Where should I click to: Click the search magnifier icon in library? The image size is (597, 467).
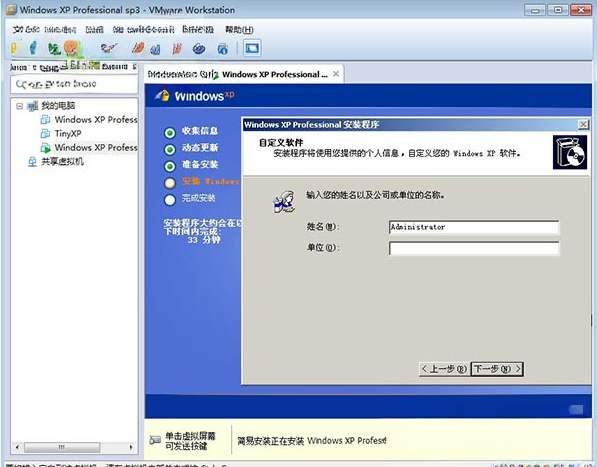pos(21,84)
